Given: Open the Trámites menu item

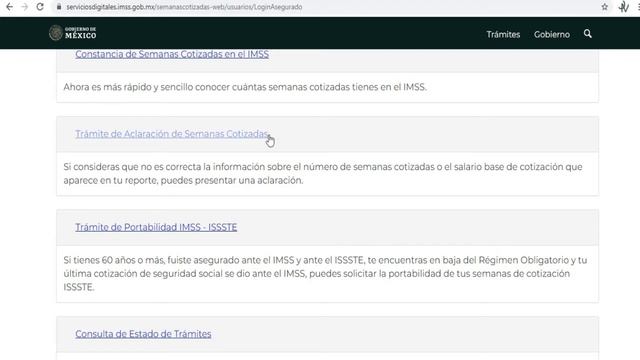Looking at the screenshot, I should (503, 35).
